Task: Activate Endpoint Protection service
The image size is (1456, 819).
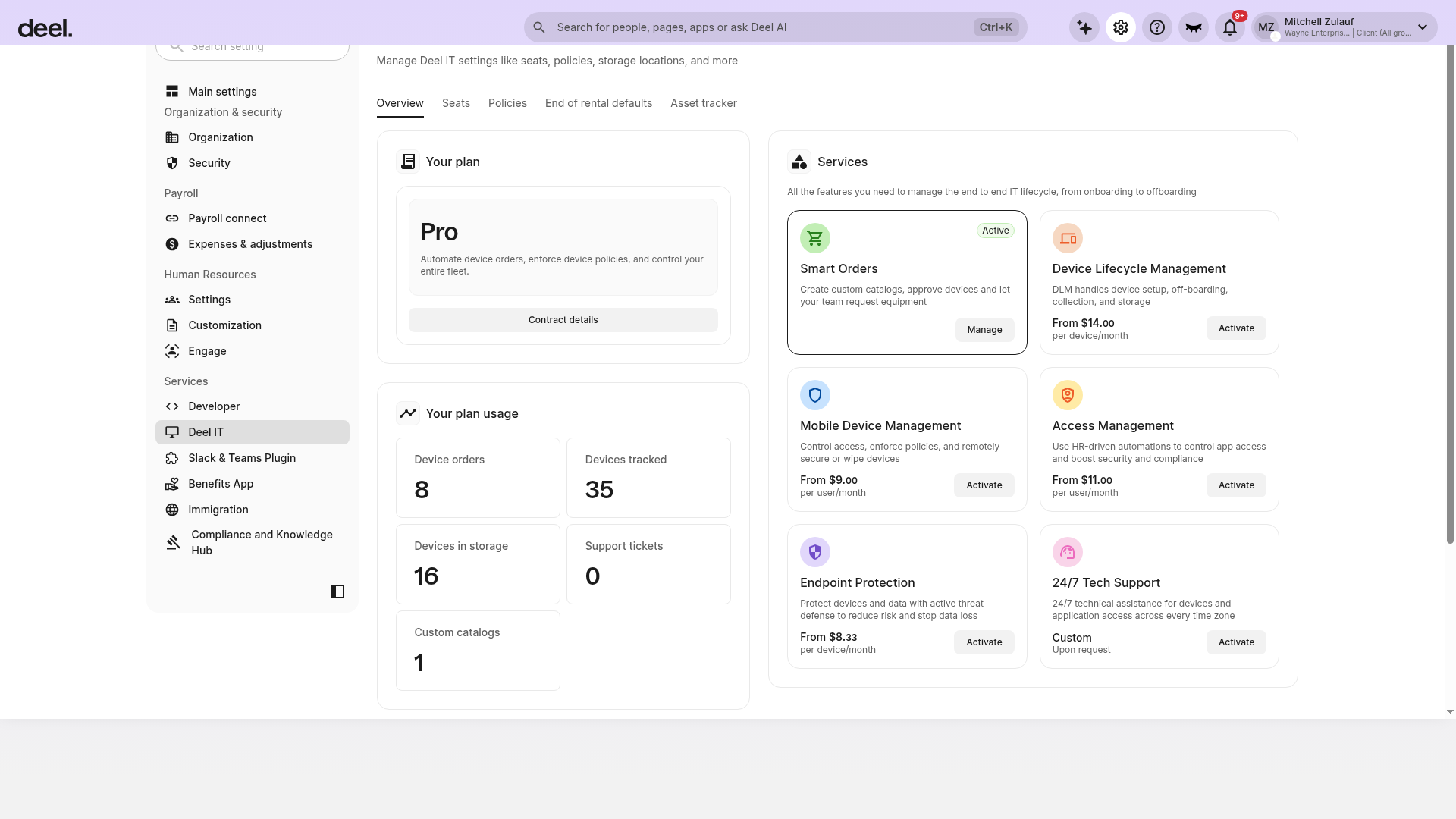Action: click(x=984, y=642)
